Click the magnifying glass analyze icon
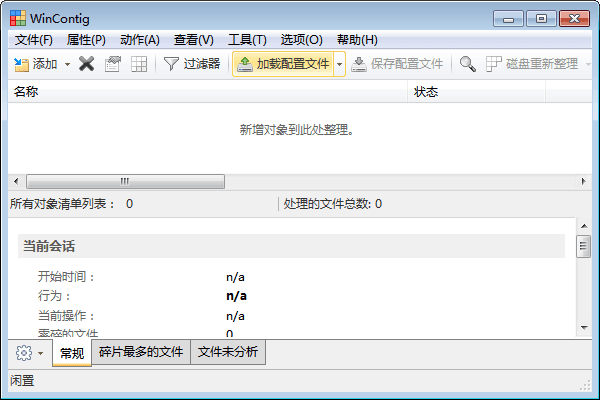The height and width of the screenshot is (400, 600). pos(468,64)
